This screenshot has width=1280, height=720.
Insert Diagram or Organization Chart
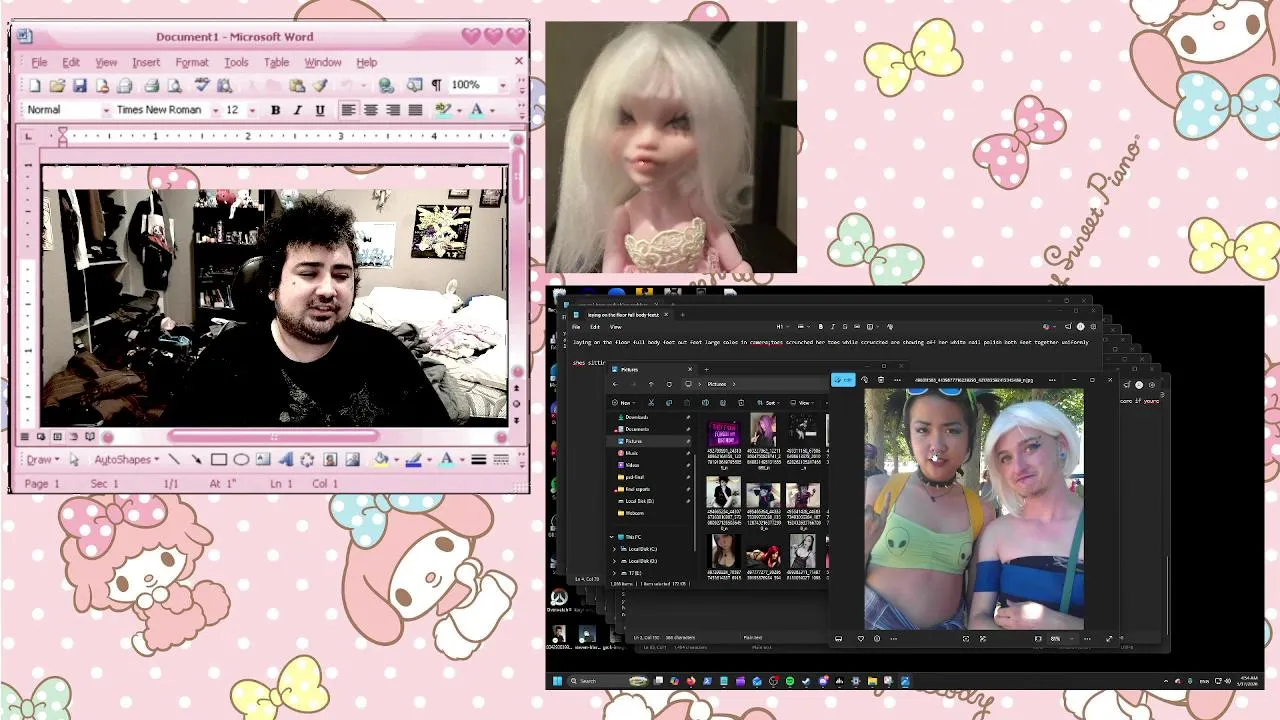pos(307,460)
